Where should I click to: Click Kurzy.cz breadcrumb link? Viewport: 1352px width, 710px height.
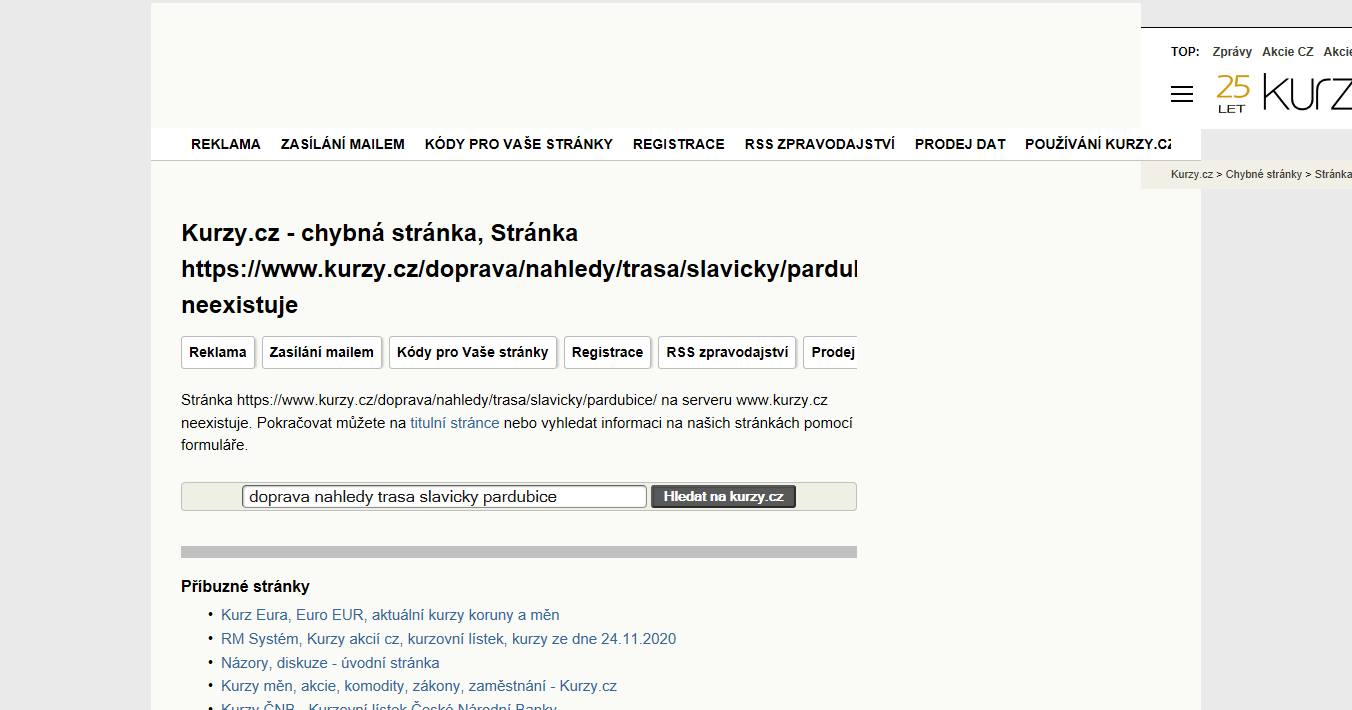click(x=1192, y=174)
